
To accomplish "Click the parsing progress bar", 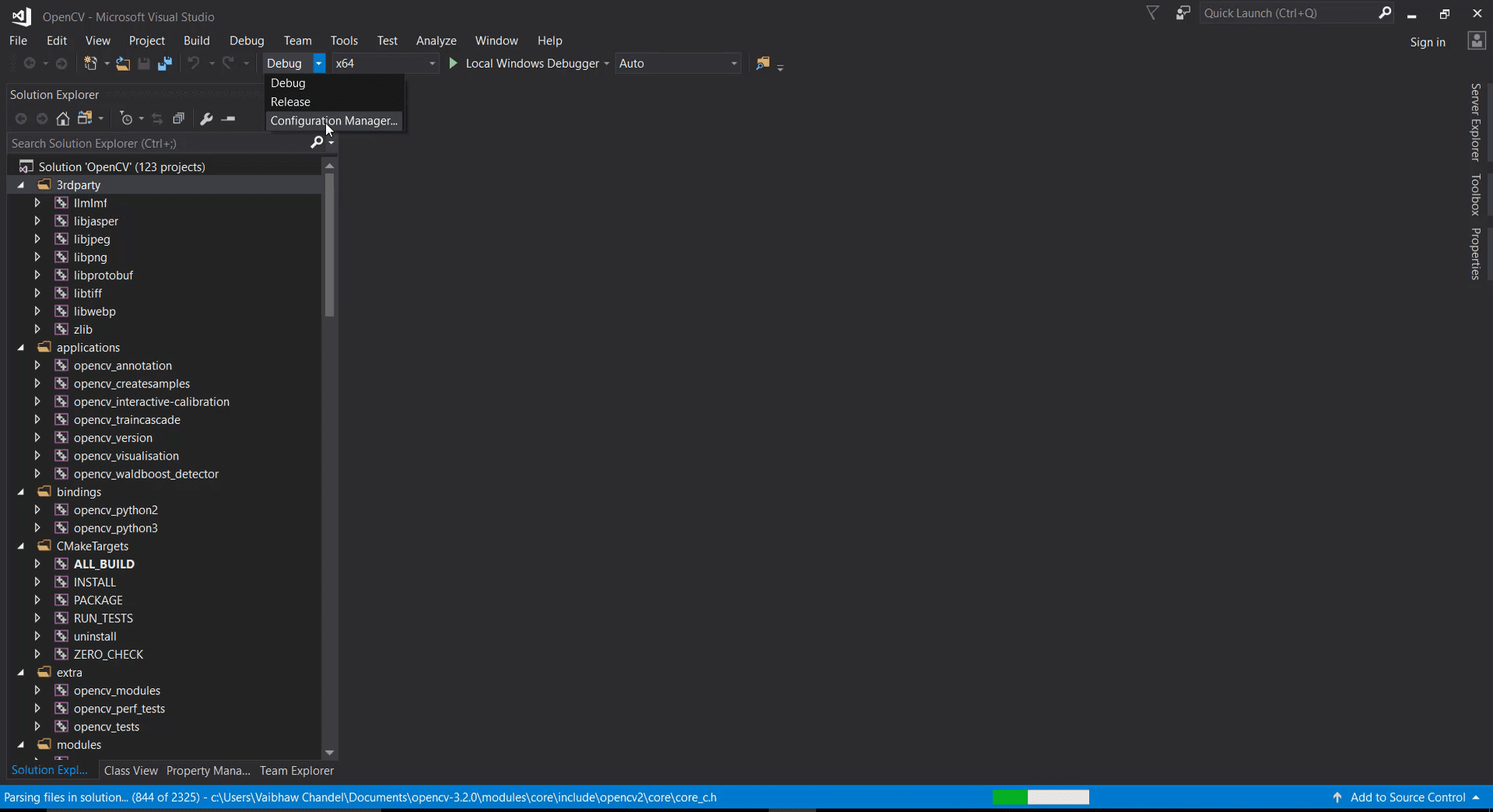I will [x=1041, y=797].
